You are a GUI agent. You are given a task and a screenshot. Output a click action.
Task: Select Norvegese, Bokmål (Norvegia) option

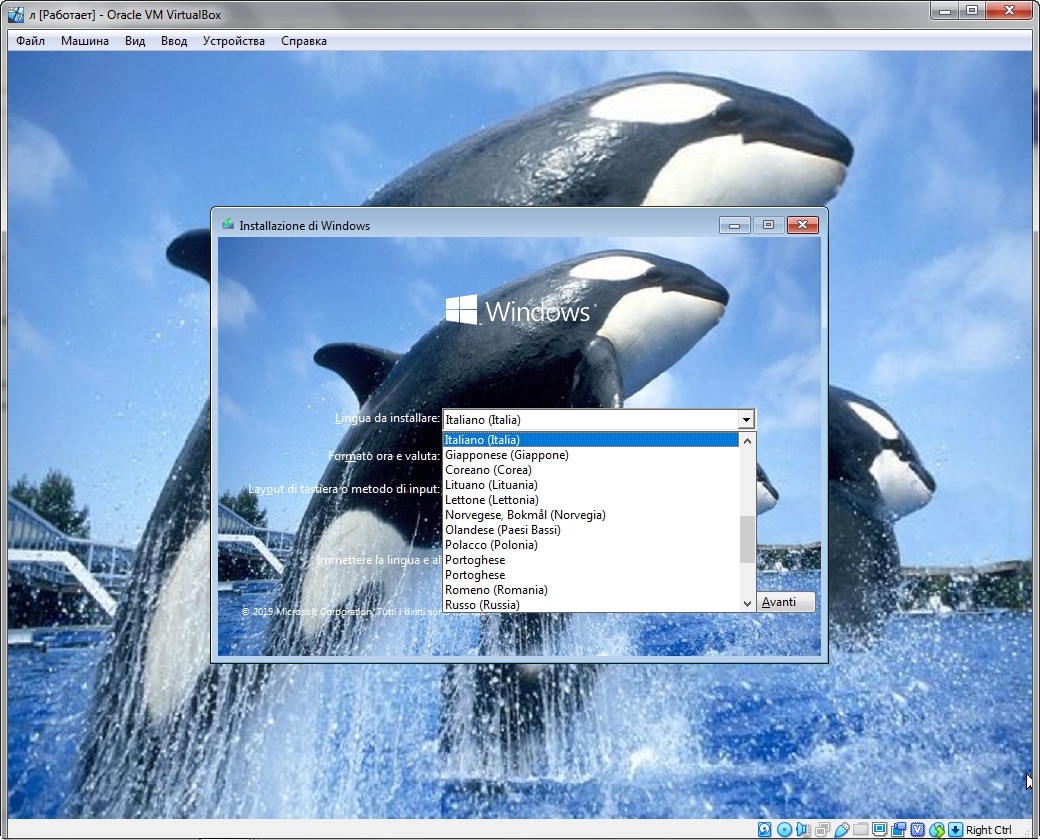coord(525,515)
